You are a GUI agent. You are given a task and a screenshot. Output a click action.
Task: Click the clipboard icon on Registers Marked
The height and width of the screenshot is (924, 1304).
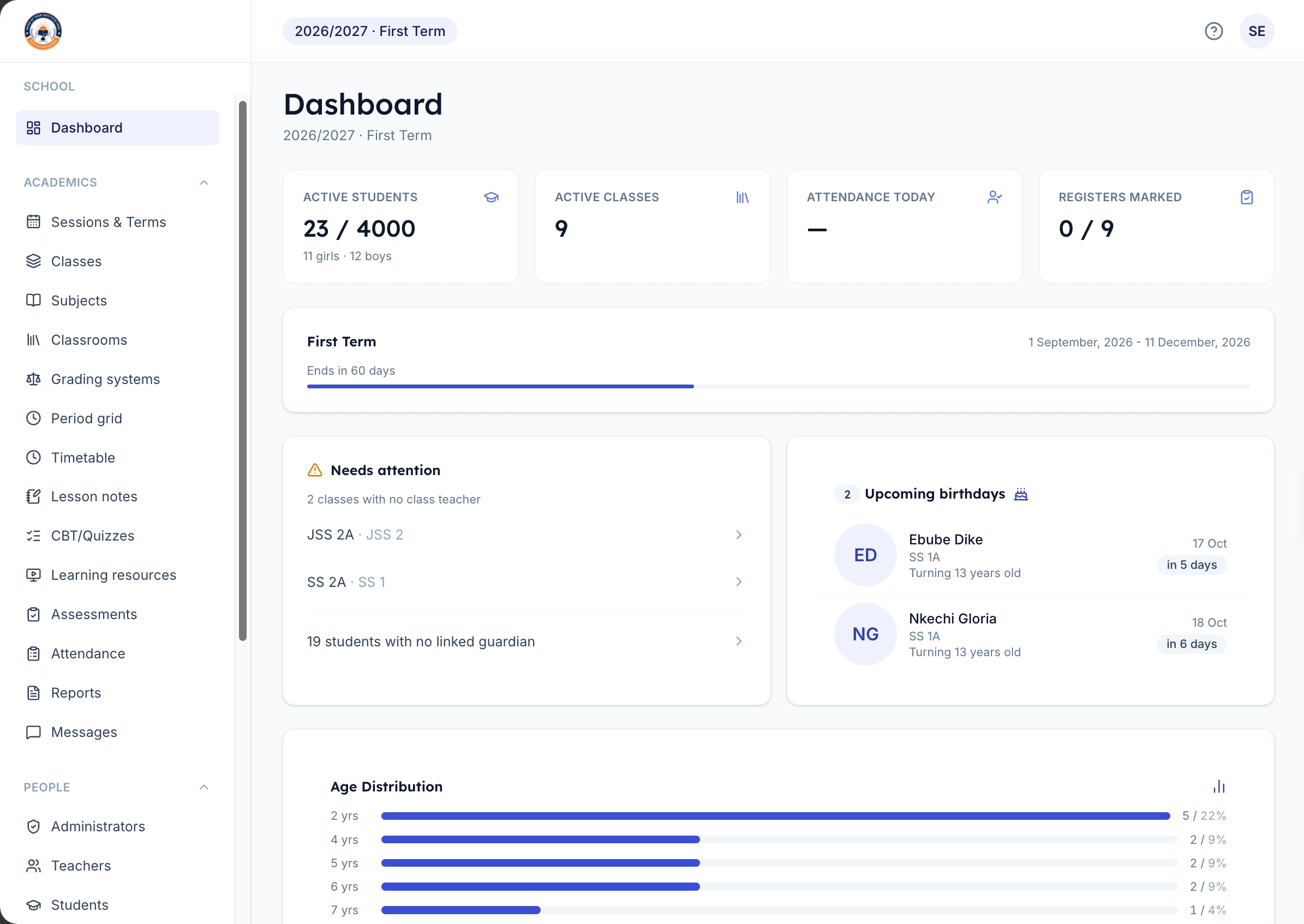pyautogui.click(x=1247, y=197)
